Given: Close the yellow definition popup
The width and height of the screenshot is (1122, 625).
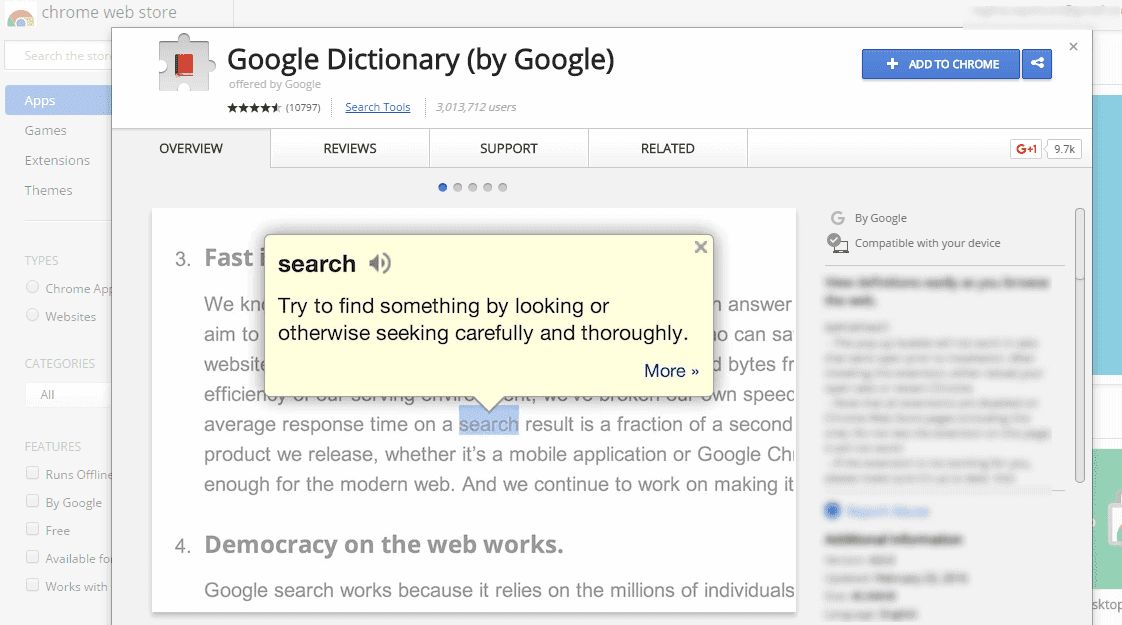Looking at the screenshot, I should point(701,247).
